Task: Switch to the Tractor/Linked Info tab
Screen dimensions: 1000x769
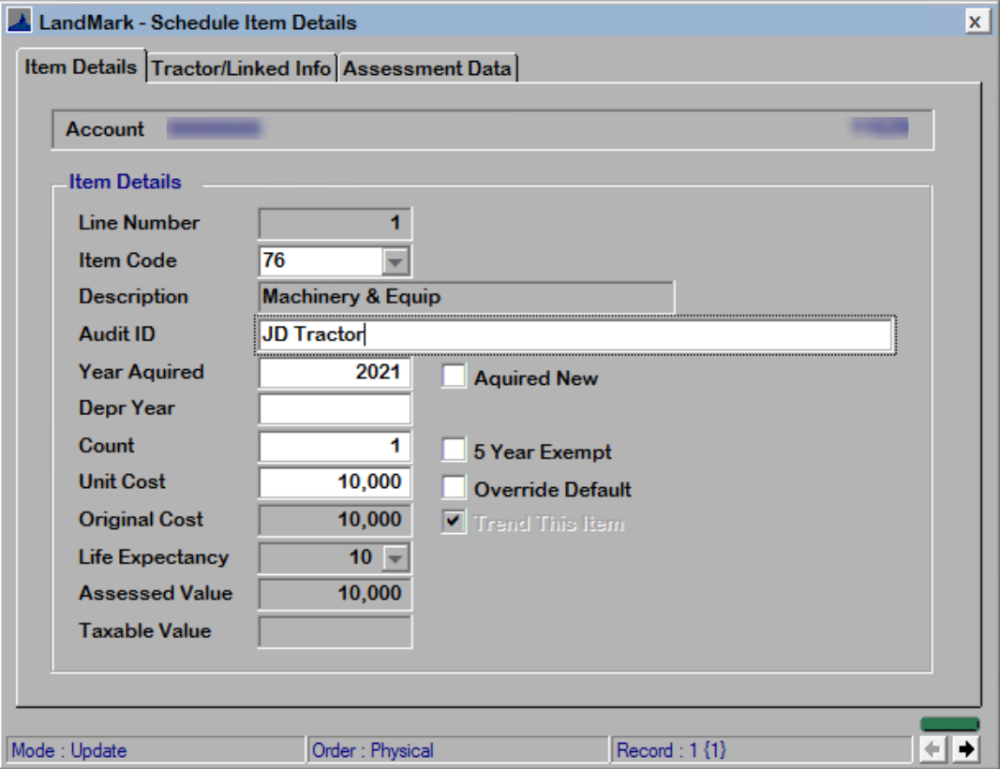Action: pos(240,68)
